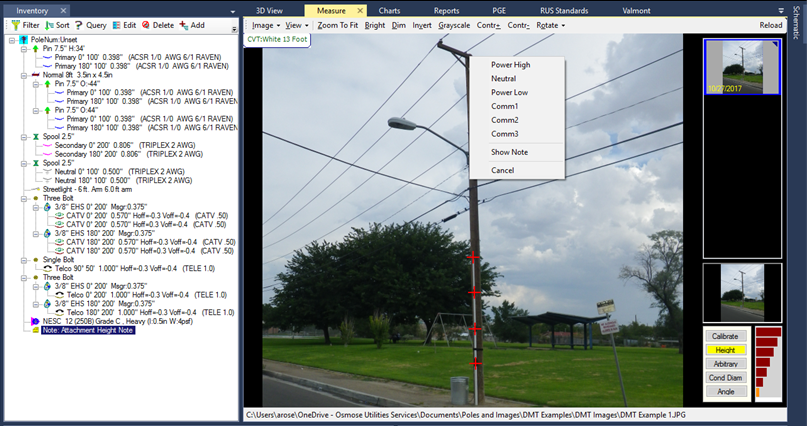Click the Filter funnel icon

[x=16, y=25]
